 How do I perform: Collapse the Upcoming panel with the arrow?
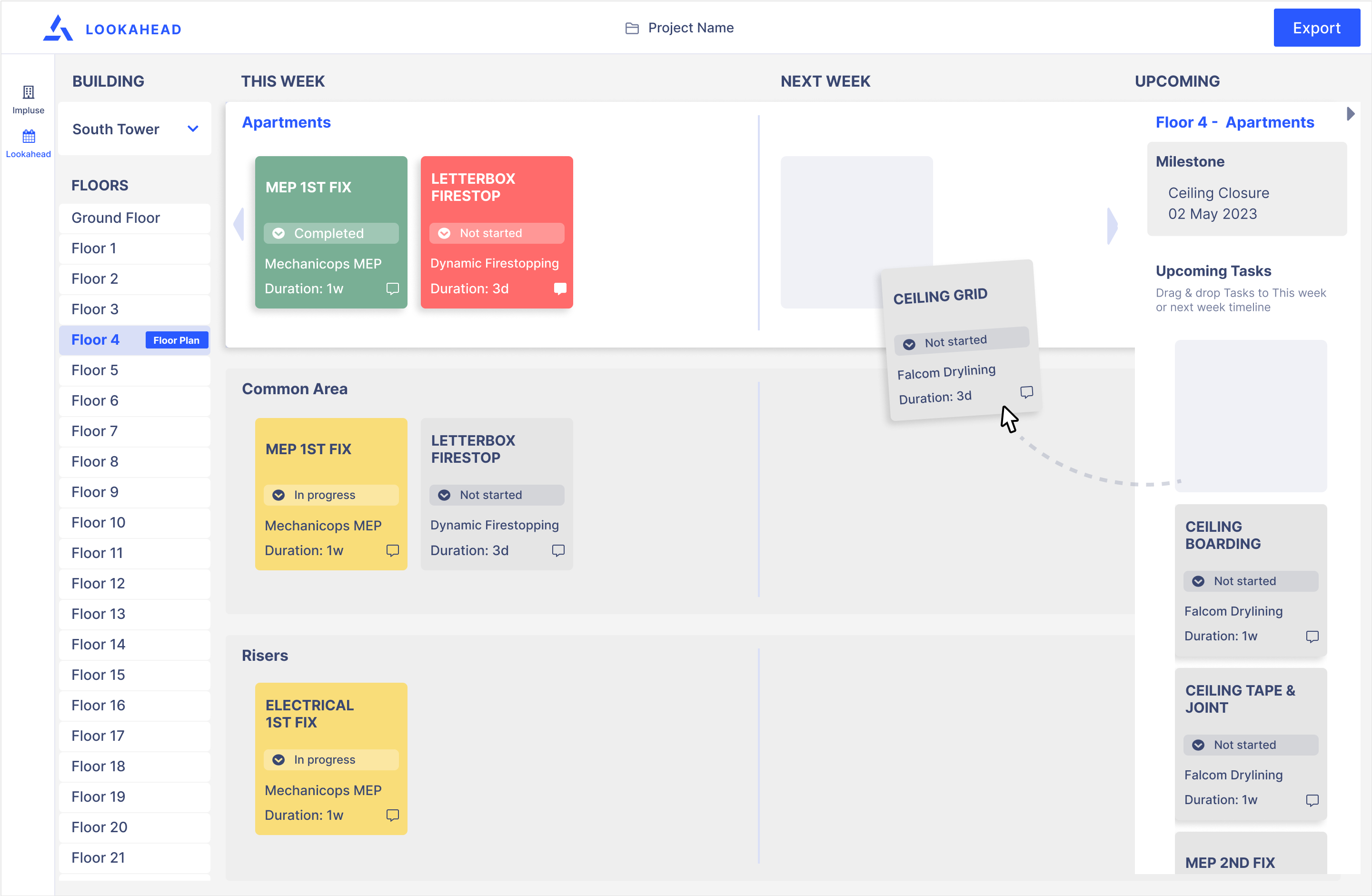(x=1350, y=114)
